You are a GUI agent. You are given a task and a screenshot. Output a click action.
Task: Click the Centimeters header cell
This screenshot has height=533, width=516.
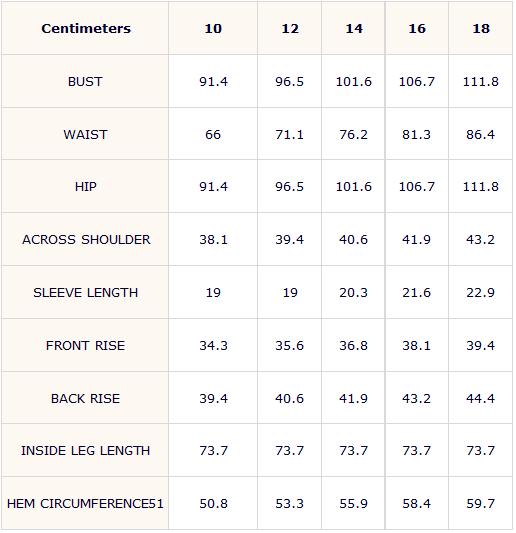pos(85,28)
